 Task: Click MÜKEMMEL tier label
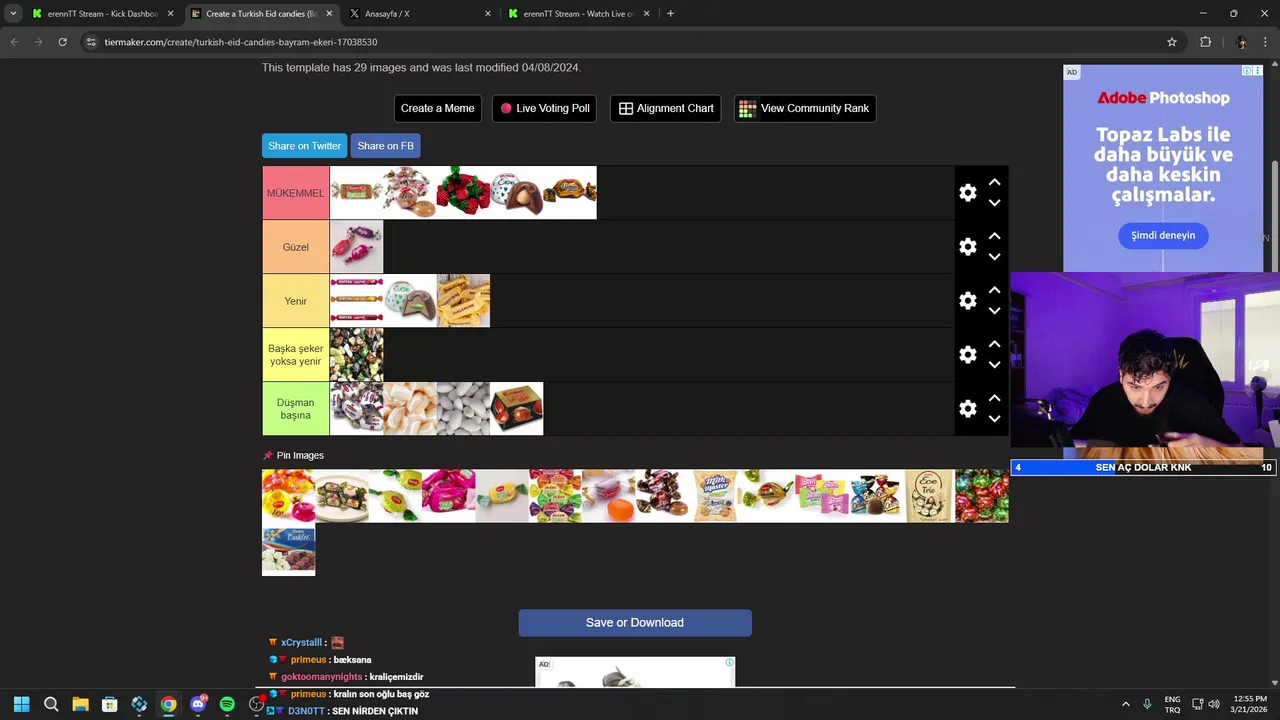click(x=296, y=193)
